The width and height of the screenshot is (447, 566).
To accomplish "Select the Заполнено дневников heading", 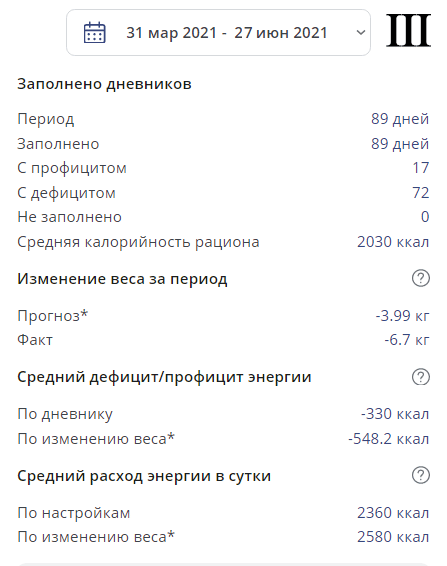I will 104,84.
